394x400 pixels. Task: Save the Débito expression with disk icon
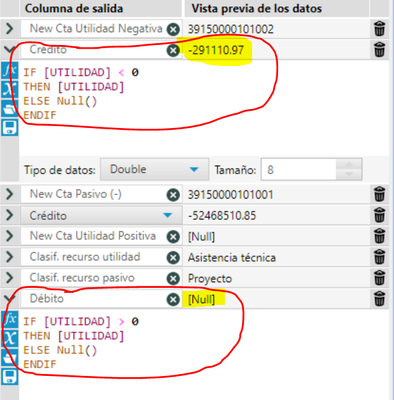[10, 377]
